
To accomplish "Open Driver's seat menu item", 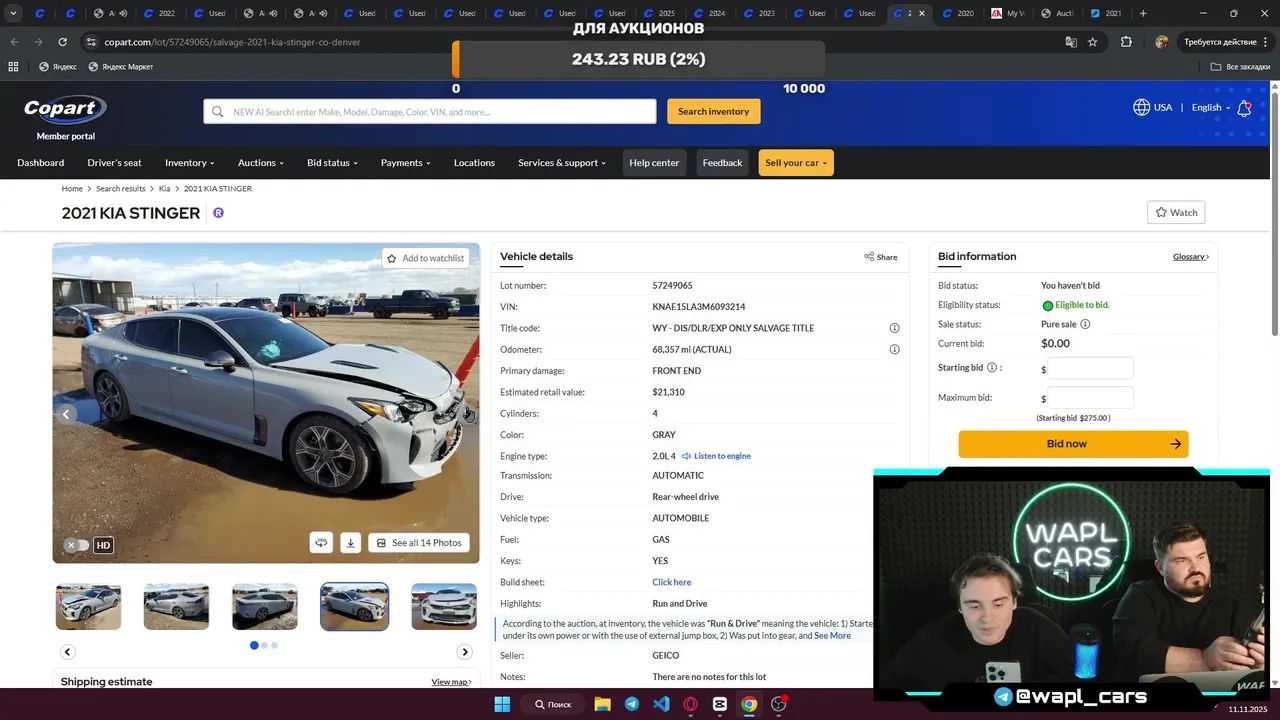I will click(114, 162).
